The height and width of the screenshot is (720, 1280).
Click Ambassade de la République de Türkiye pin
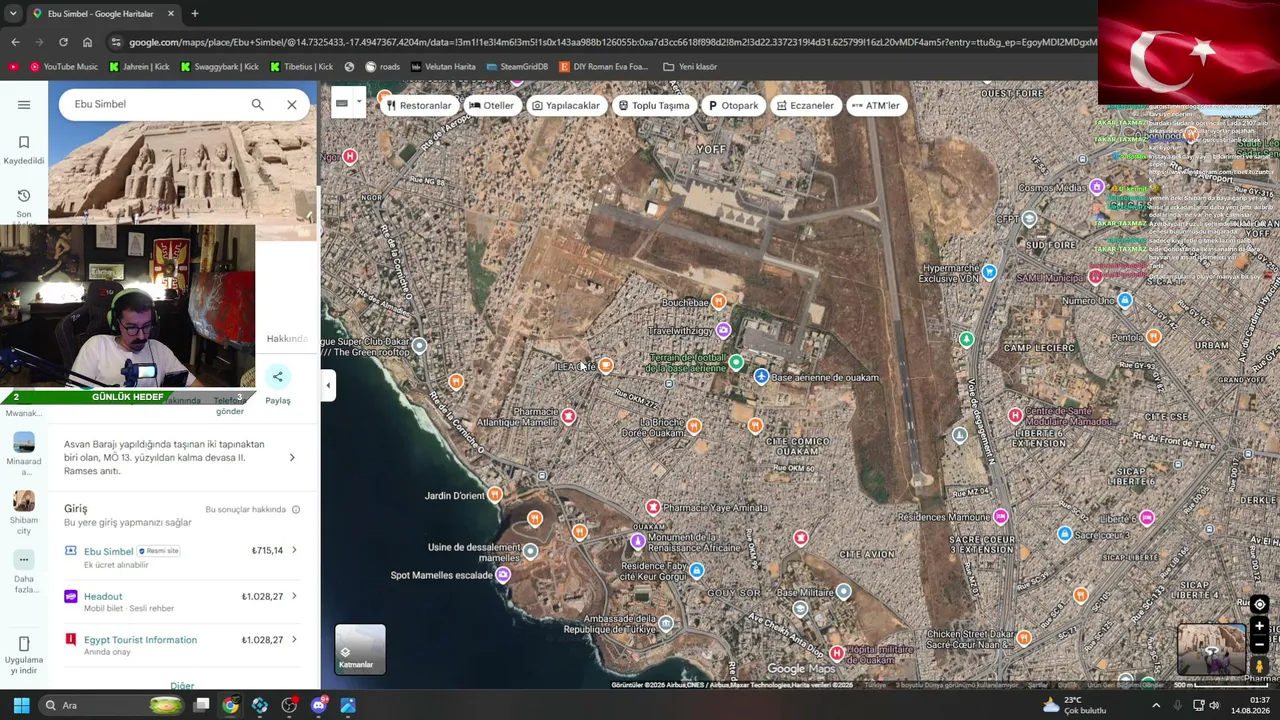[666, 624]
